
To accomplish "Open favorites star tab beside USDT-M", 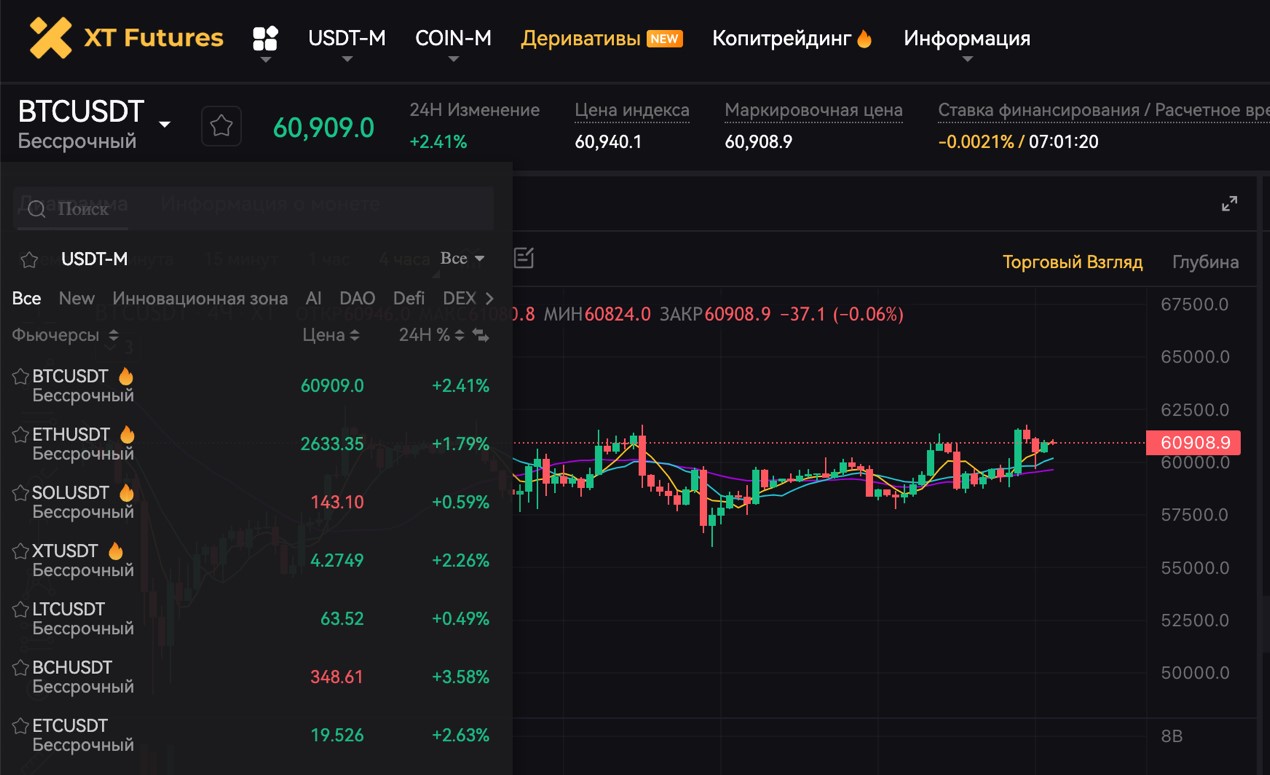I will click(x=30, y=260).
